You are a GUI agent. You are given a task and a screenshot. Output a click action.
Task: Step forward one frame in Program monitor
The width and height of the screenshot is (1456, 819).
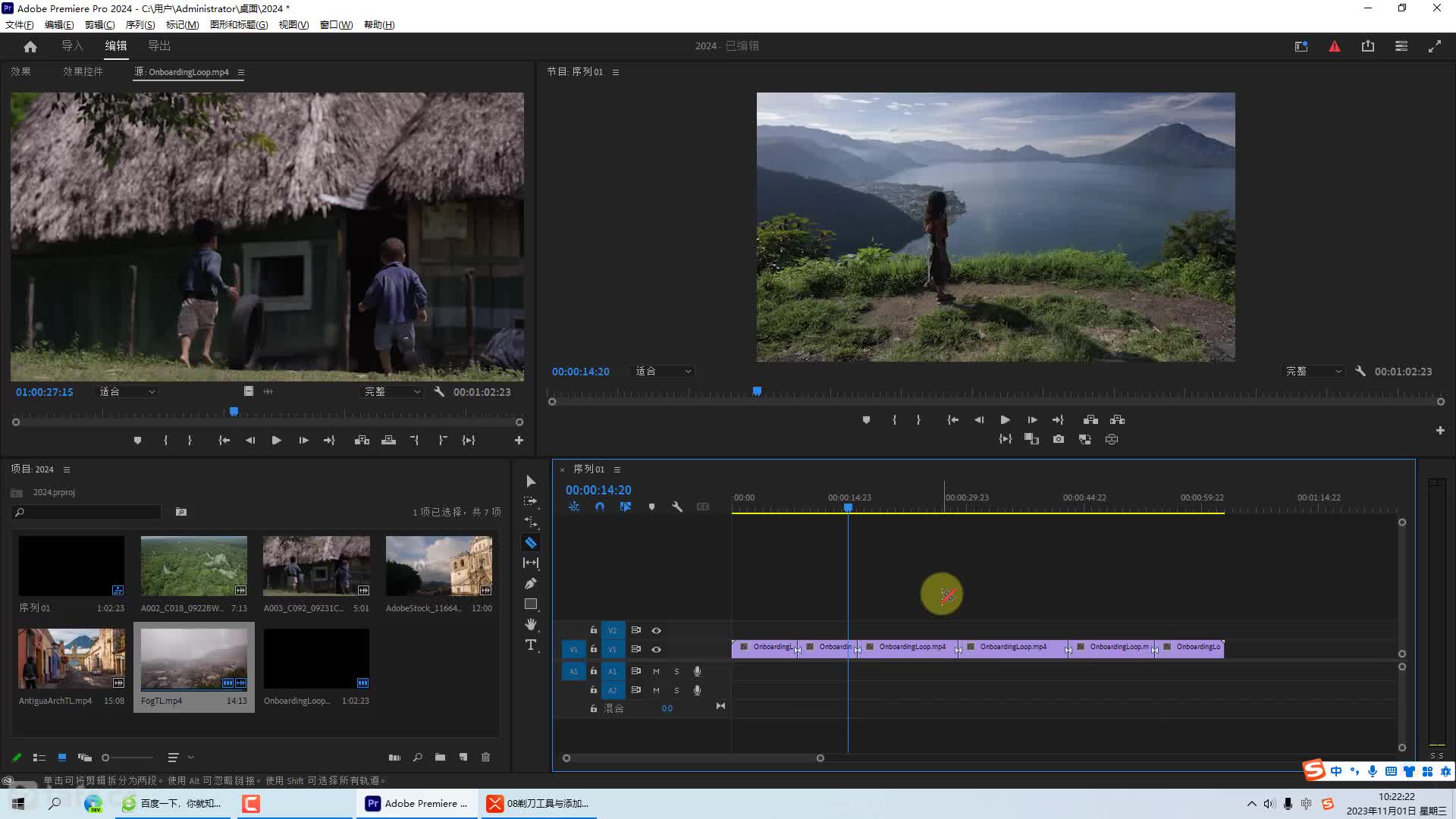(x=1032, y=419)
